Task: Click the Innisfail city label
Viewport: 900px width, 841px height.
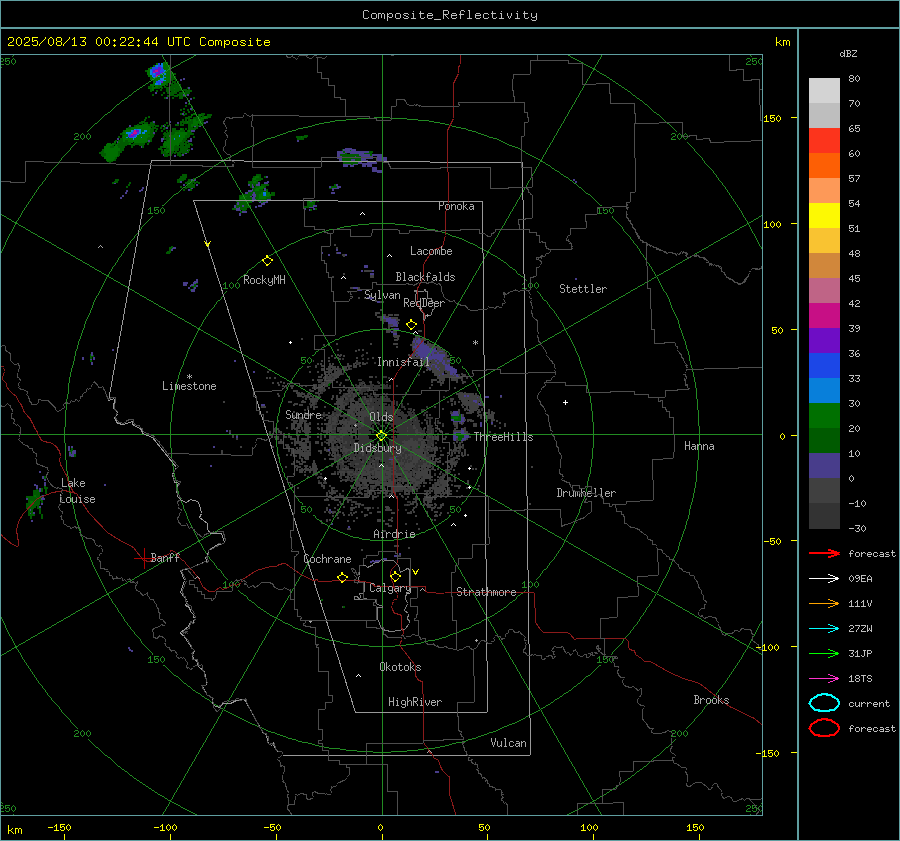Action: pyautogui.click(x=403, y=362)
